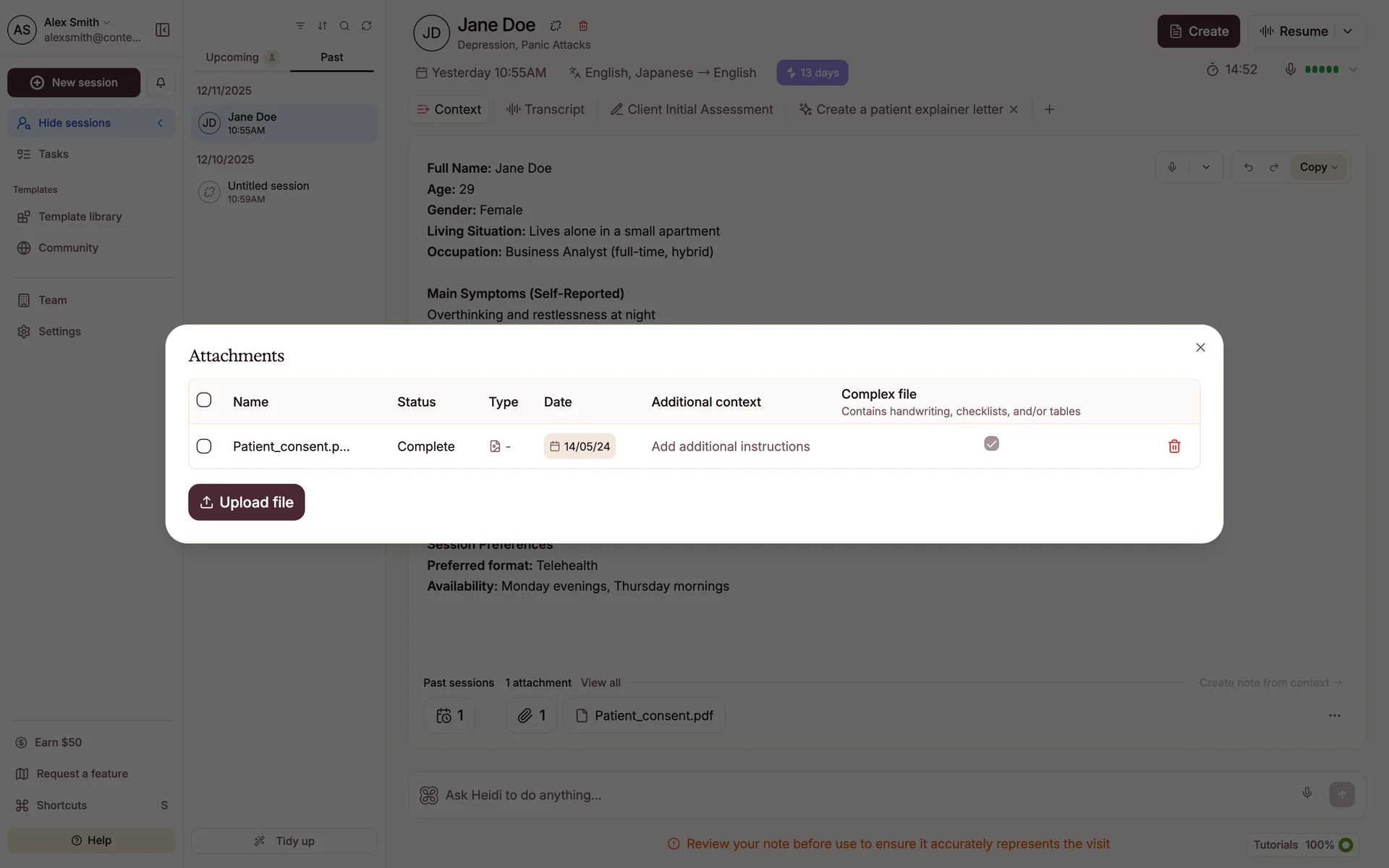Click the refresh sessions icon
The width and height of the screenshot is (1389, 868).
coord(367,25)
